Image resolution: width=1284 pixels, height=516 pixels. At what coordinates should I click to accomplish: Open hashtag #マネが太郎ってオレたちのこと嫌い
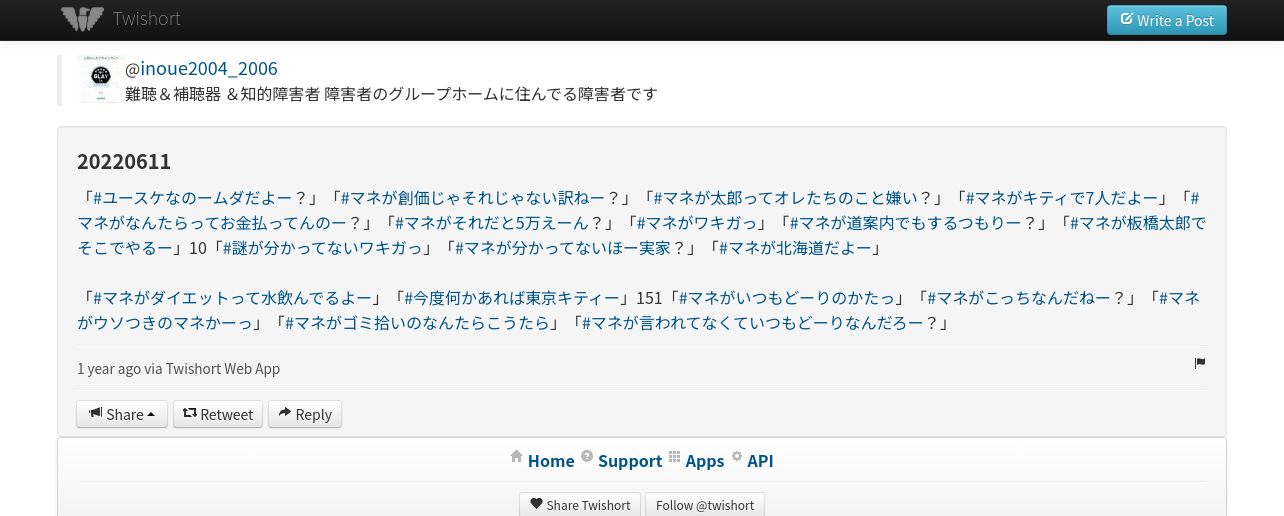coord(785,198)
